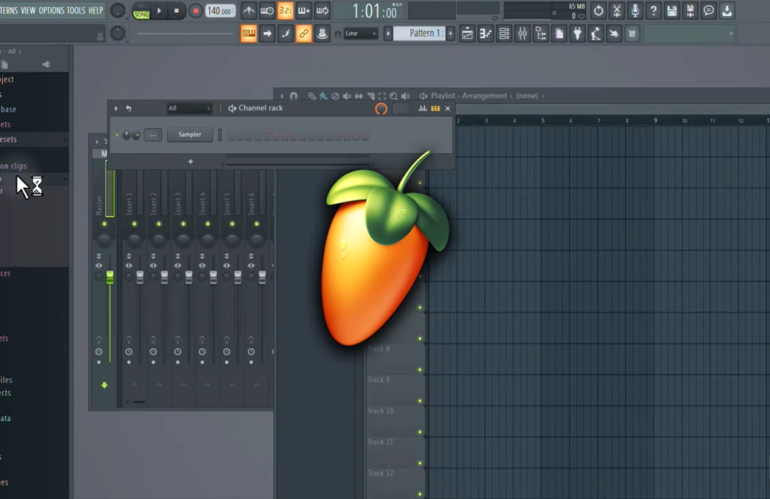Click the stamp icon in toolbar
770x499 pixels.
tap(322, 33)
